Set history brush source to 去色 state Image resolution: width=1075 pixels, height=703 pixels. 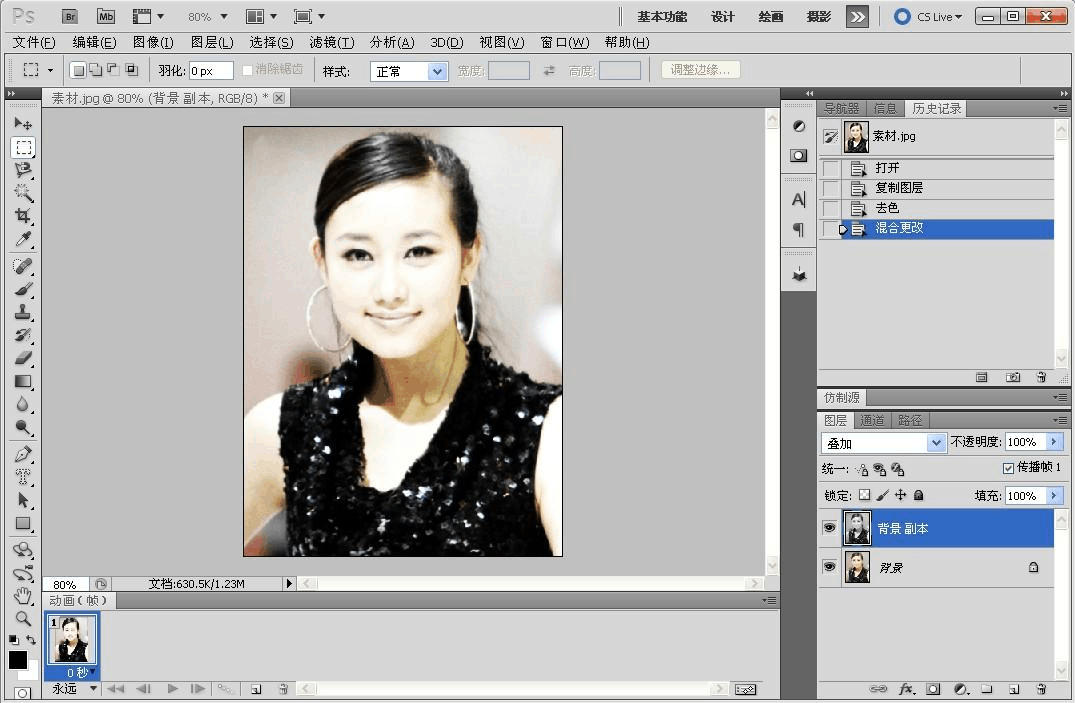pos(831,208)
